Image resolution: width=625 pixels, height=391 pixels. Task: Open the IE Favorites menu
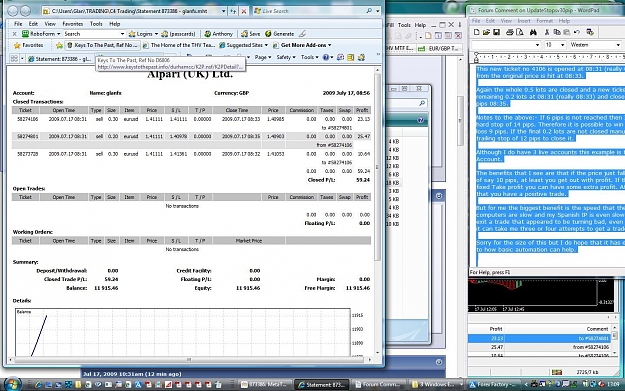(73, 24)
